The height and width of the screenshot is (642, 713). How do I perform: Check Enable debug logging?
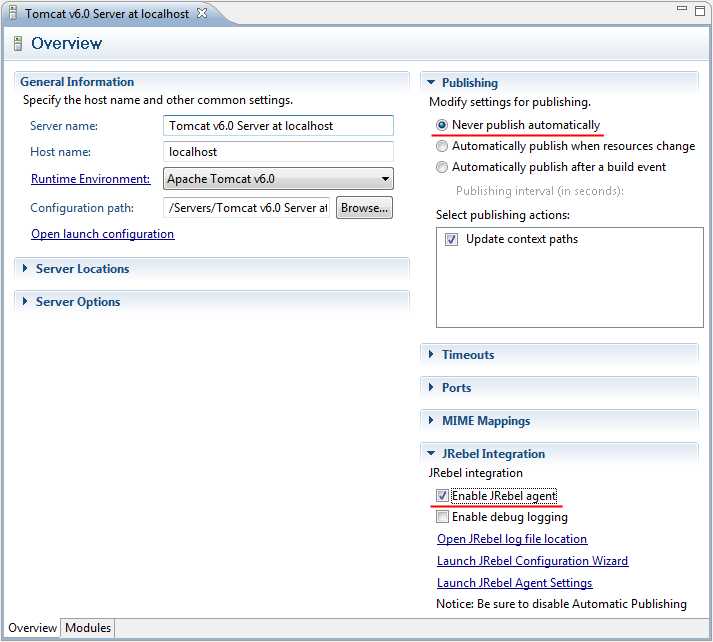(x=442, y=517)
